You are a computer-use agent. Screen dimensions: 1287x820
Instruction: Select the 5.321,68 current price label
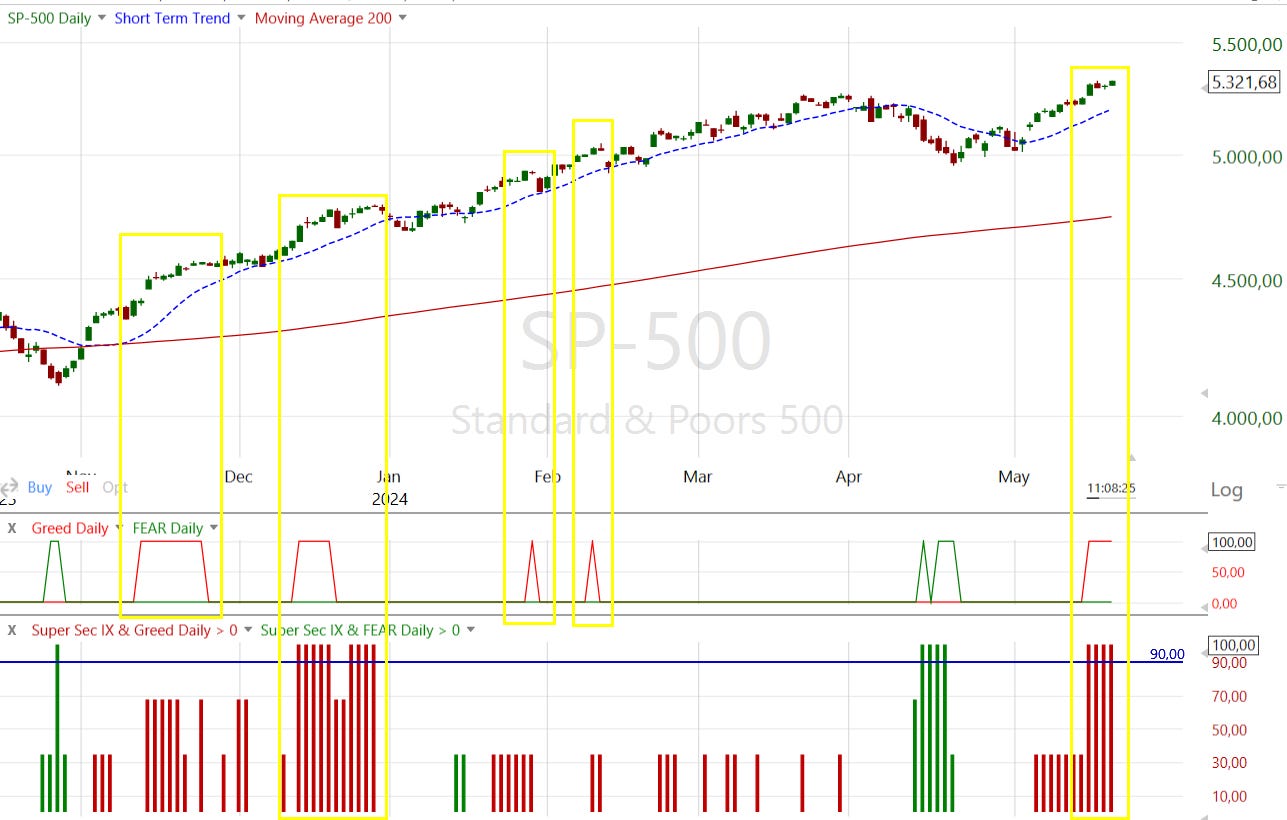click(x=1244, y=82)
